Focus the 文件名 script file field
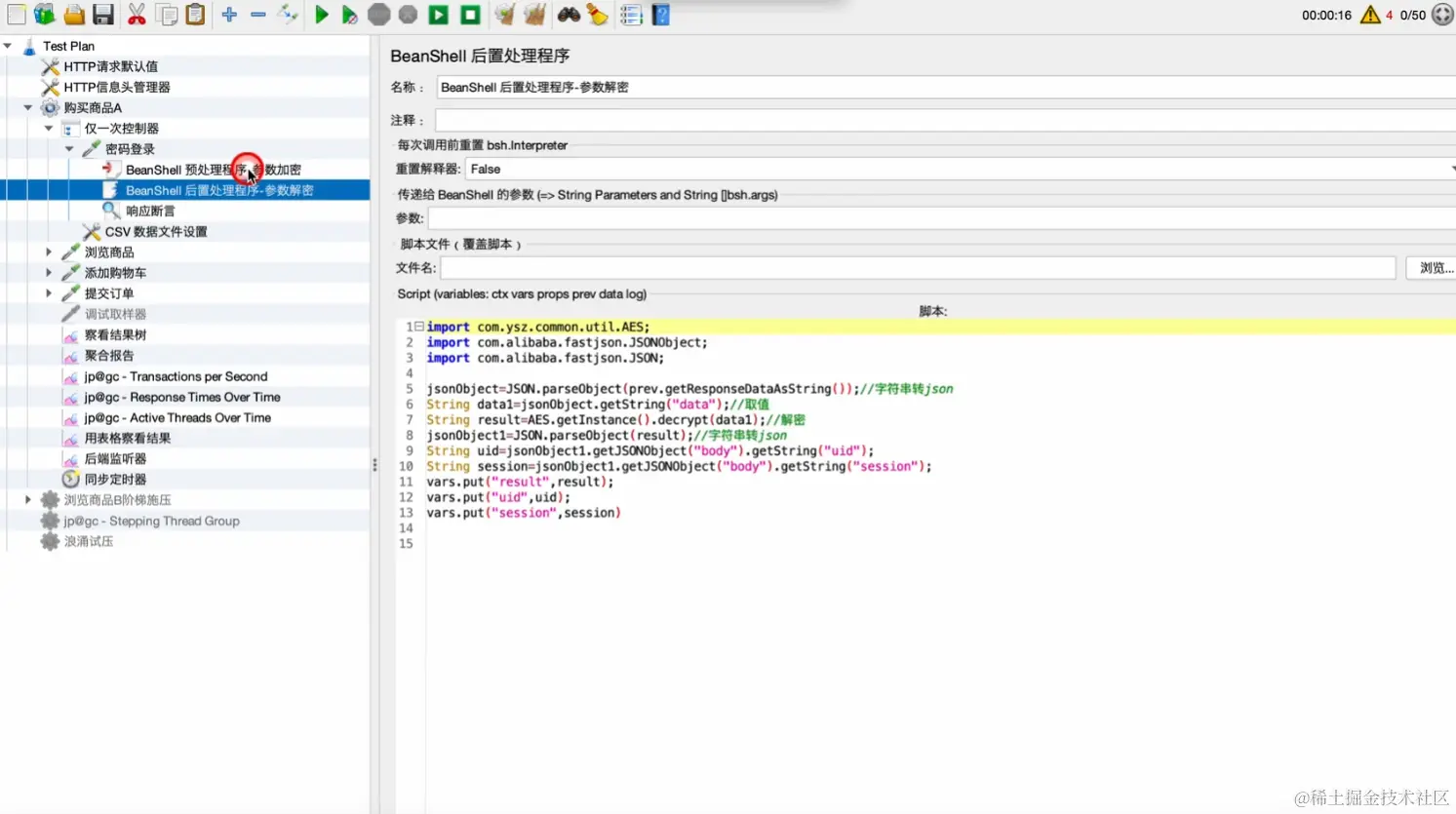The height and width of the screenshot is (814, 1456). click(x=918, y=268)
